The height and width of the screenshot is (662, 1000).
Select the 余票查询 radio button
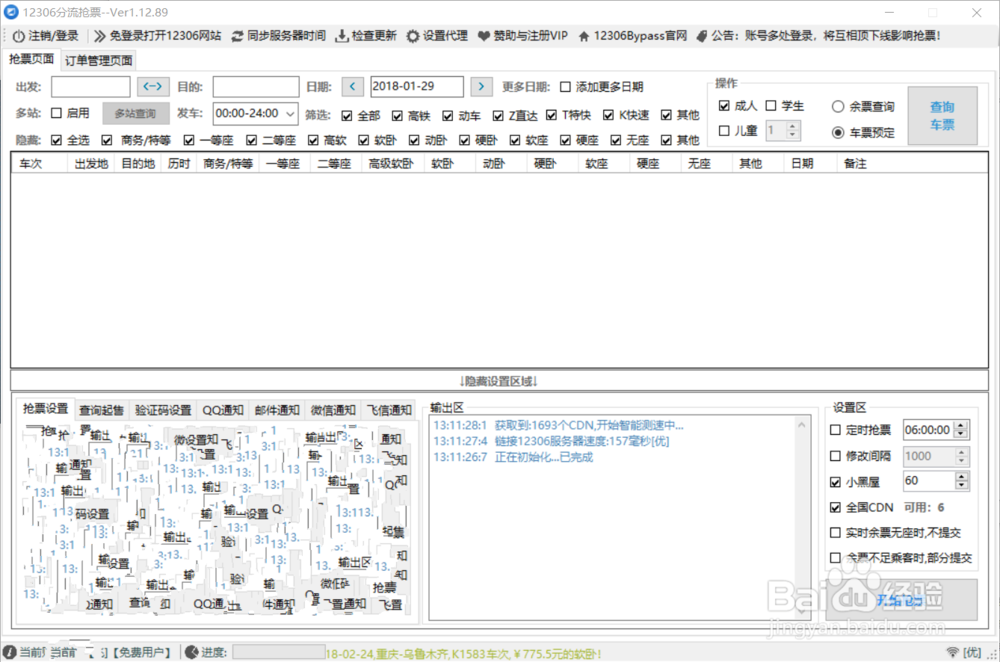(x=838, y=107)
